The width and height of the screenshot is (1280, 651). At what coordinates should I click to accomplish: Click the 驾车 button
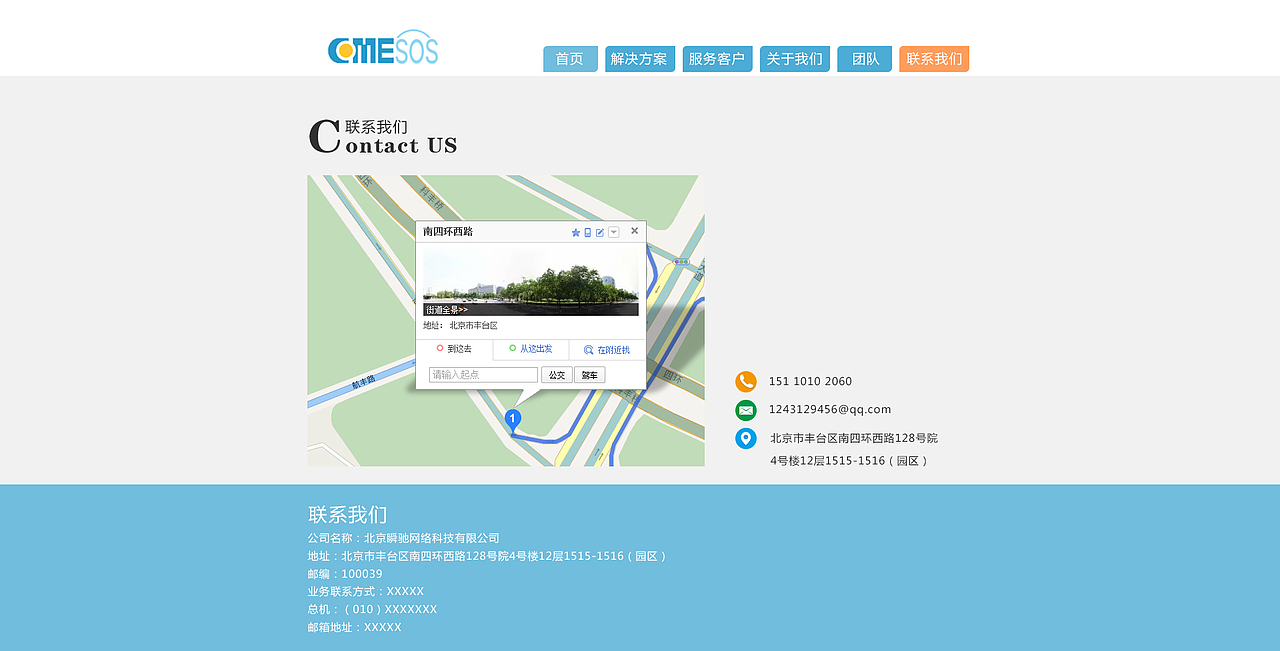(x=590, y=375)
